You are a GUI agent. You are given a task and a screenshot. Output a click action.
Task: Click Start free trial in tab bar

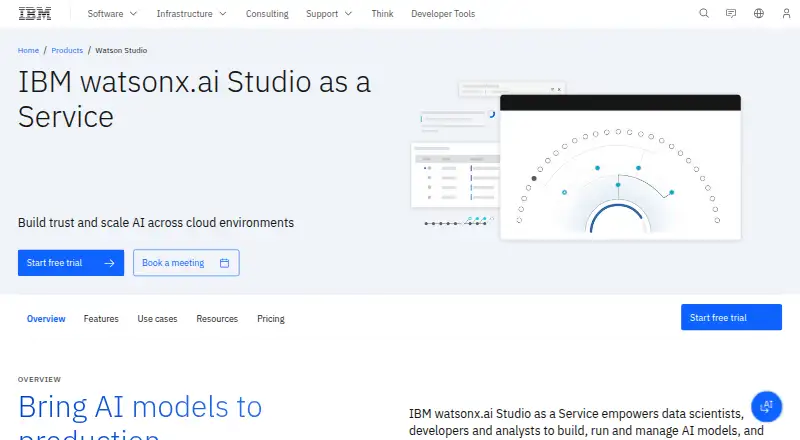coord(731,317)
